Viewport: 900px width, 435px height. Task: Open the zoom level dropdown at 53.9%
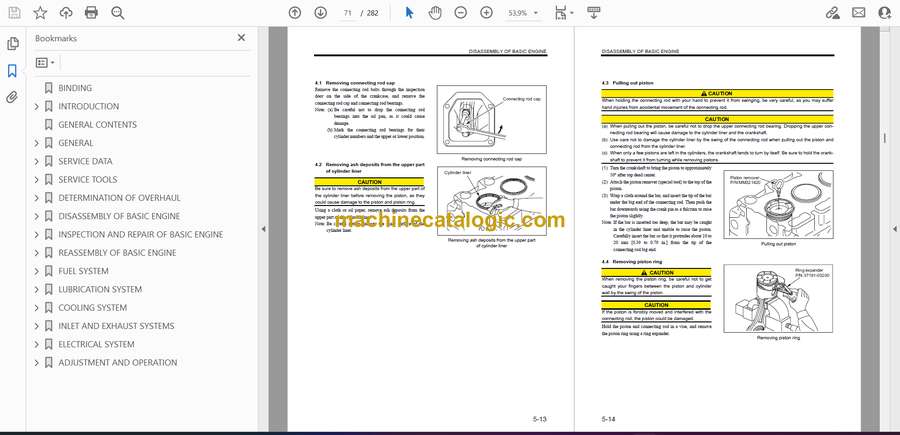[523, 13]
